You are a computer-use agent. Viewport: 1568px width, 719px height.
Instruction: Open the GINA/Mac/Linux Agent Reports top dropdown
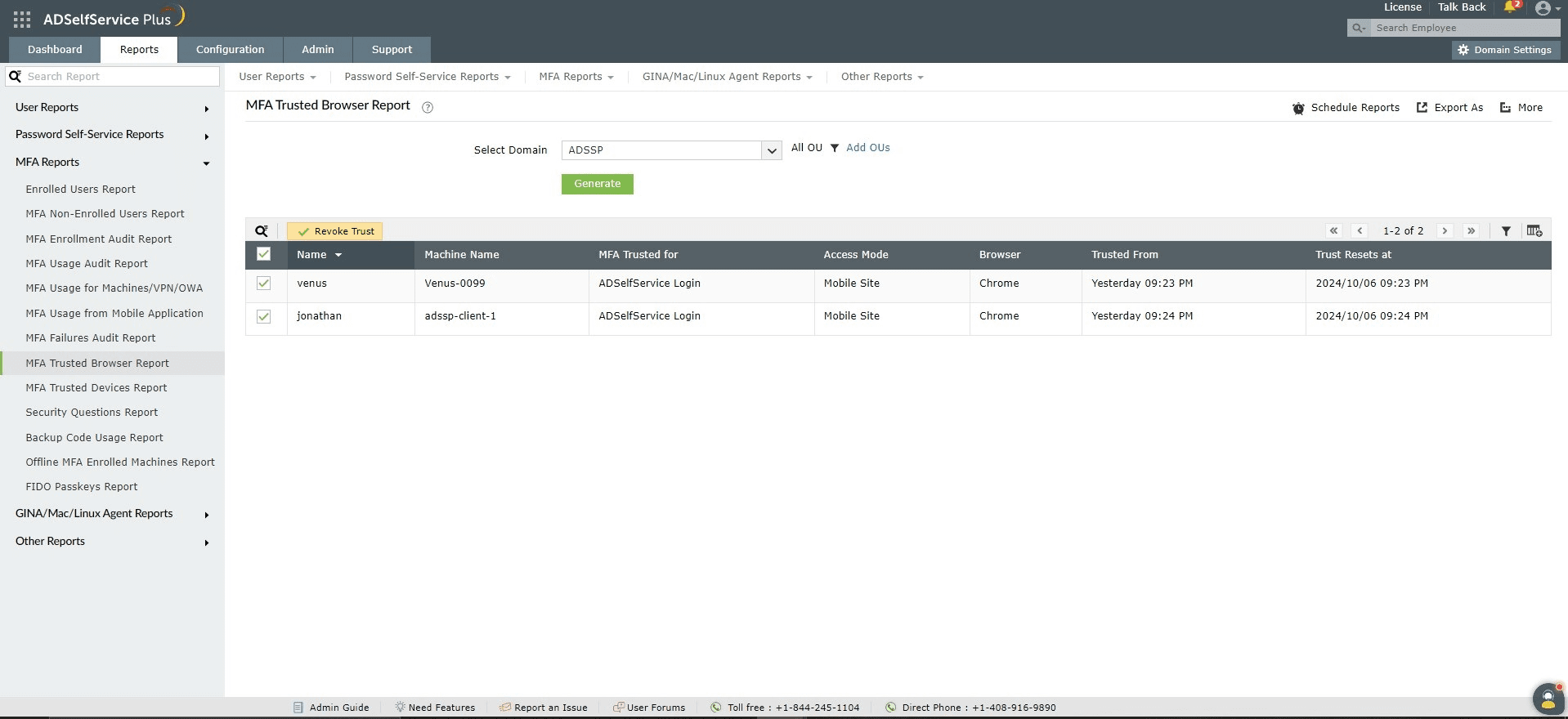click(728, 77)
